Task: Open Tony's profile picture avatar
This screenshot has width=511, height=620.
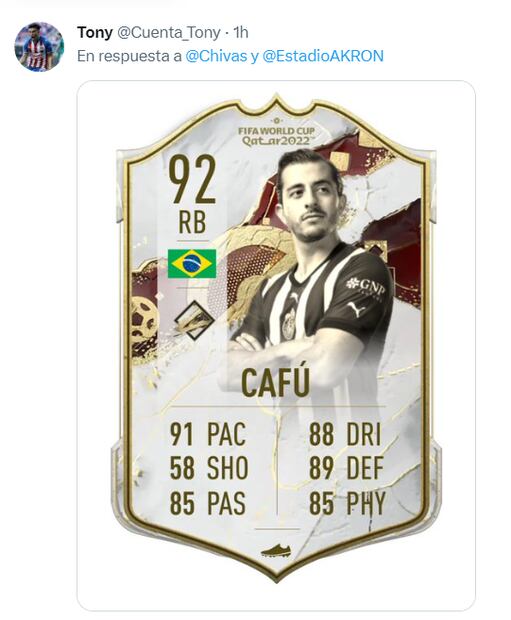Action: click(x=39, y=47)
